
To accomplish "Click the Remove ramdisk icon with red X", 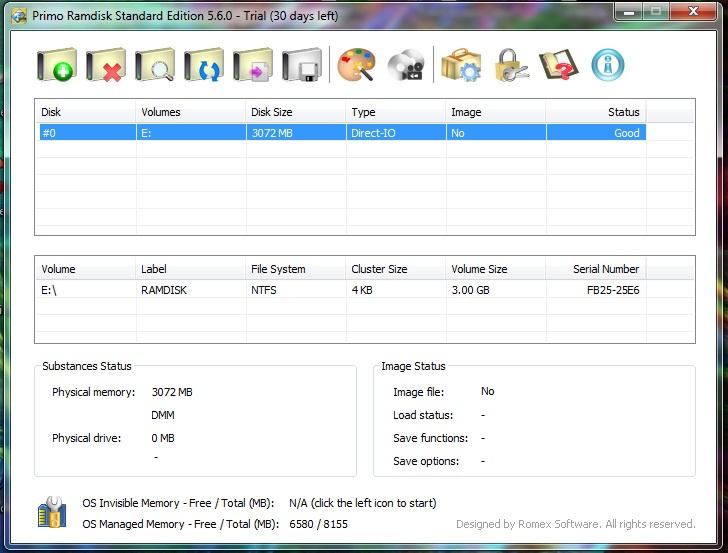I will tap(106, 65).
